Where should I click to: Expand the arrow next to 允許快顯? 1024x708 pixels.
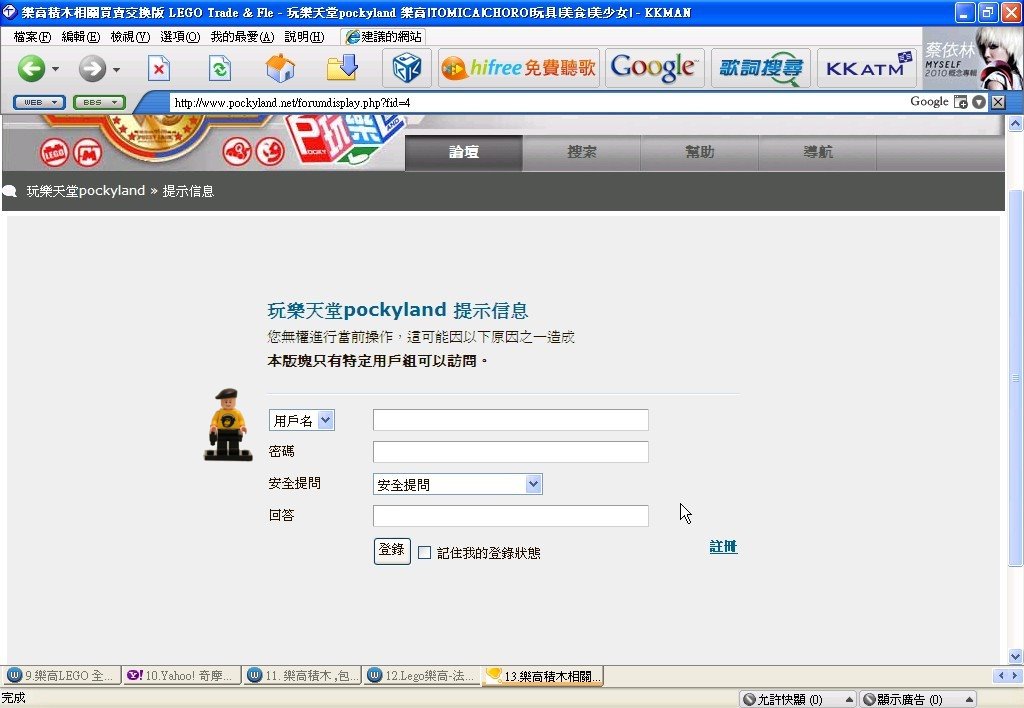pos(849,700)
